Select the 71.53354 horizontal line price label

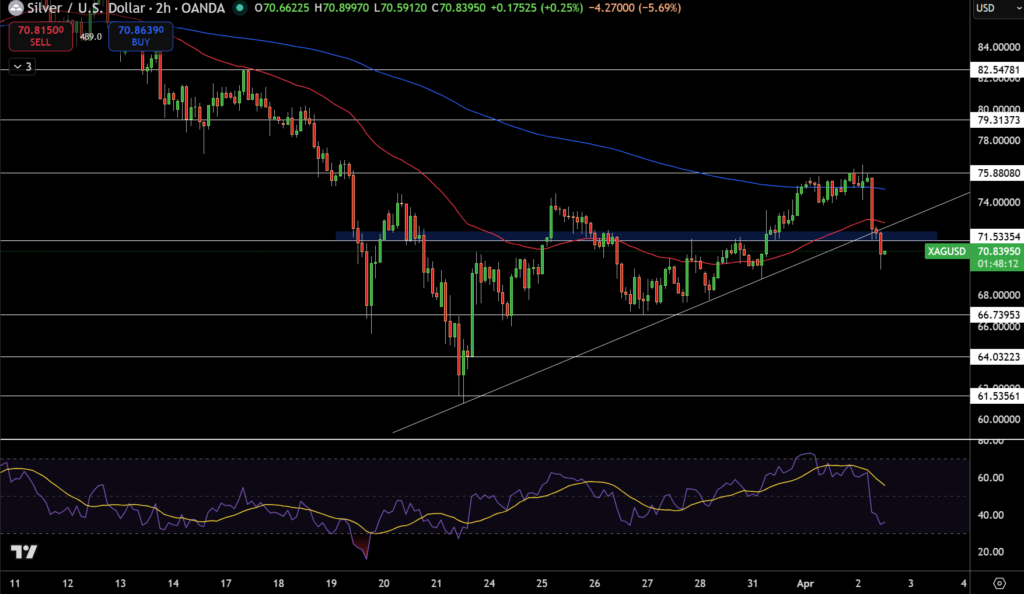[997, 235]
